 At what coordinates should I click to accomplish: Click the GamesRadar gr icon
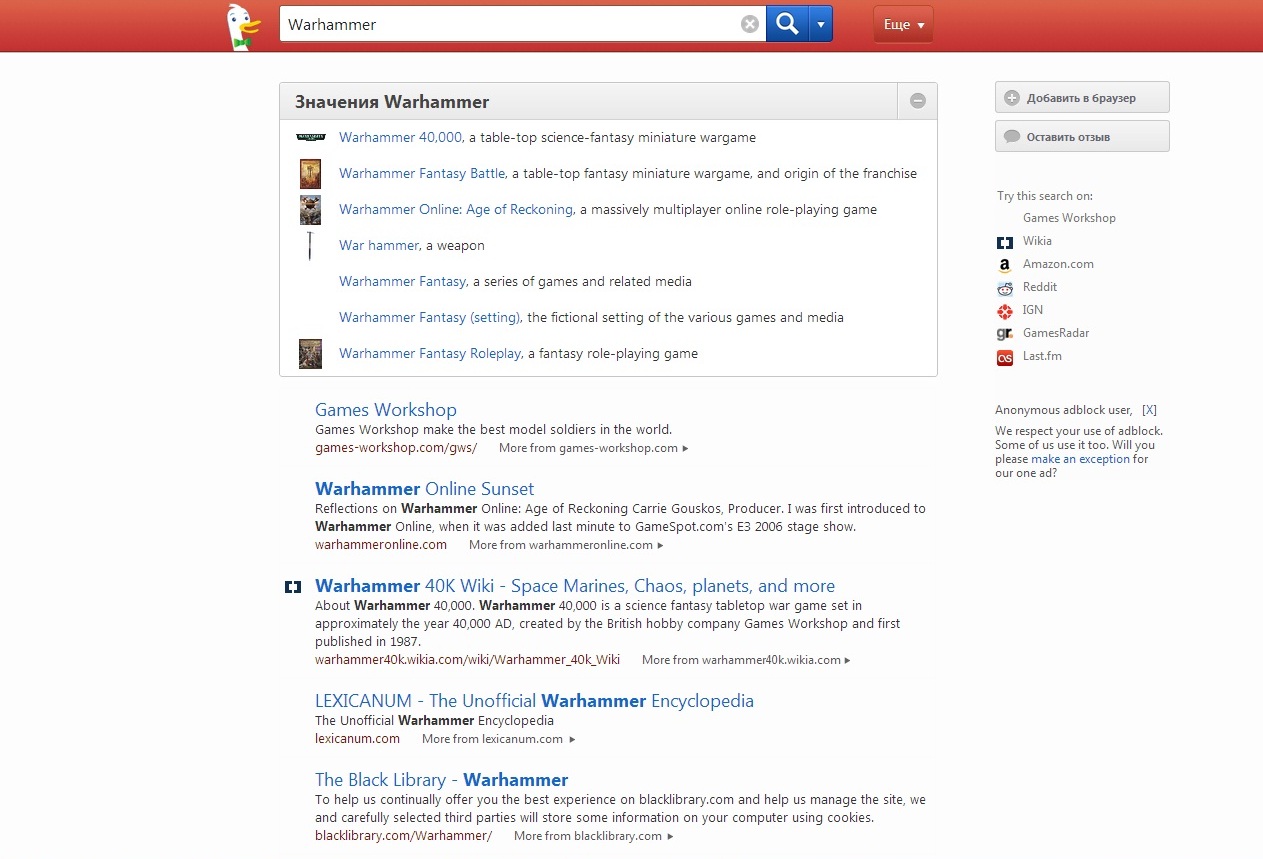click(x=1005, y=334)
